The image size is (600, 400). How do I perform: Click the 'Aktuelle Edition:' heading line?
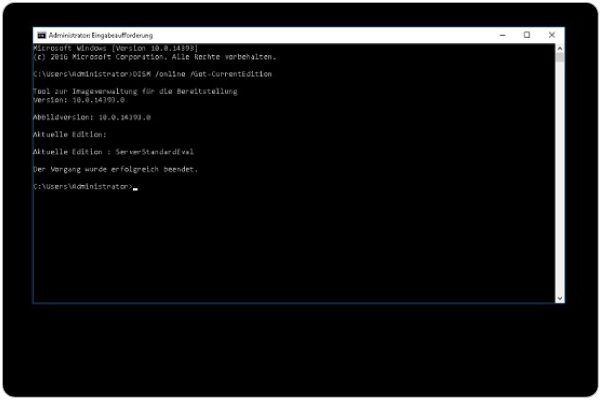point(70,134)
